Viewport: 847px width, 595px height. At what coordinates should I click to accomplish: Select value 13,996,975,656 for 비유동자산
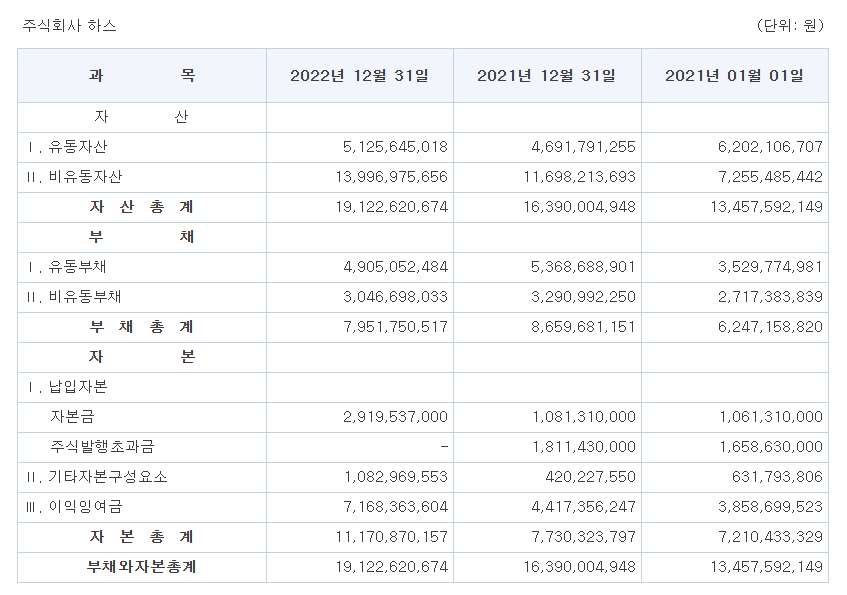(392, 177)
